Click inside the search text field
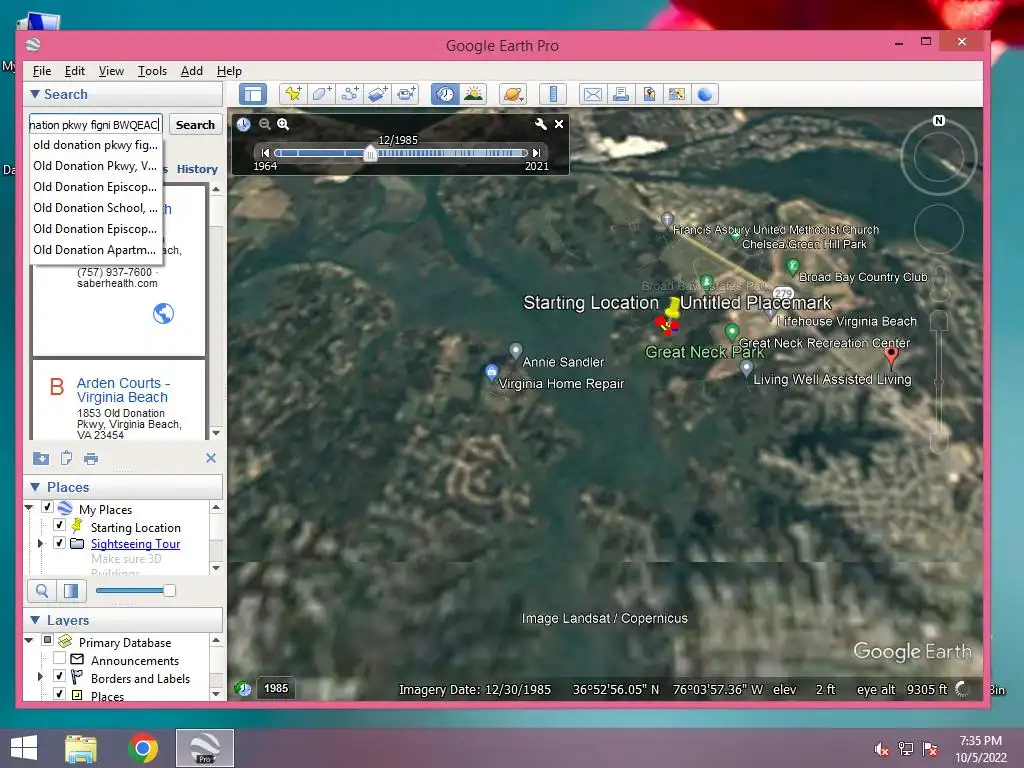Screen dimensions: 1024x768 (x=95, y=125)
